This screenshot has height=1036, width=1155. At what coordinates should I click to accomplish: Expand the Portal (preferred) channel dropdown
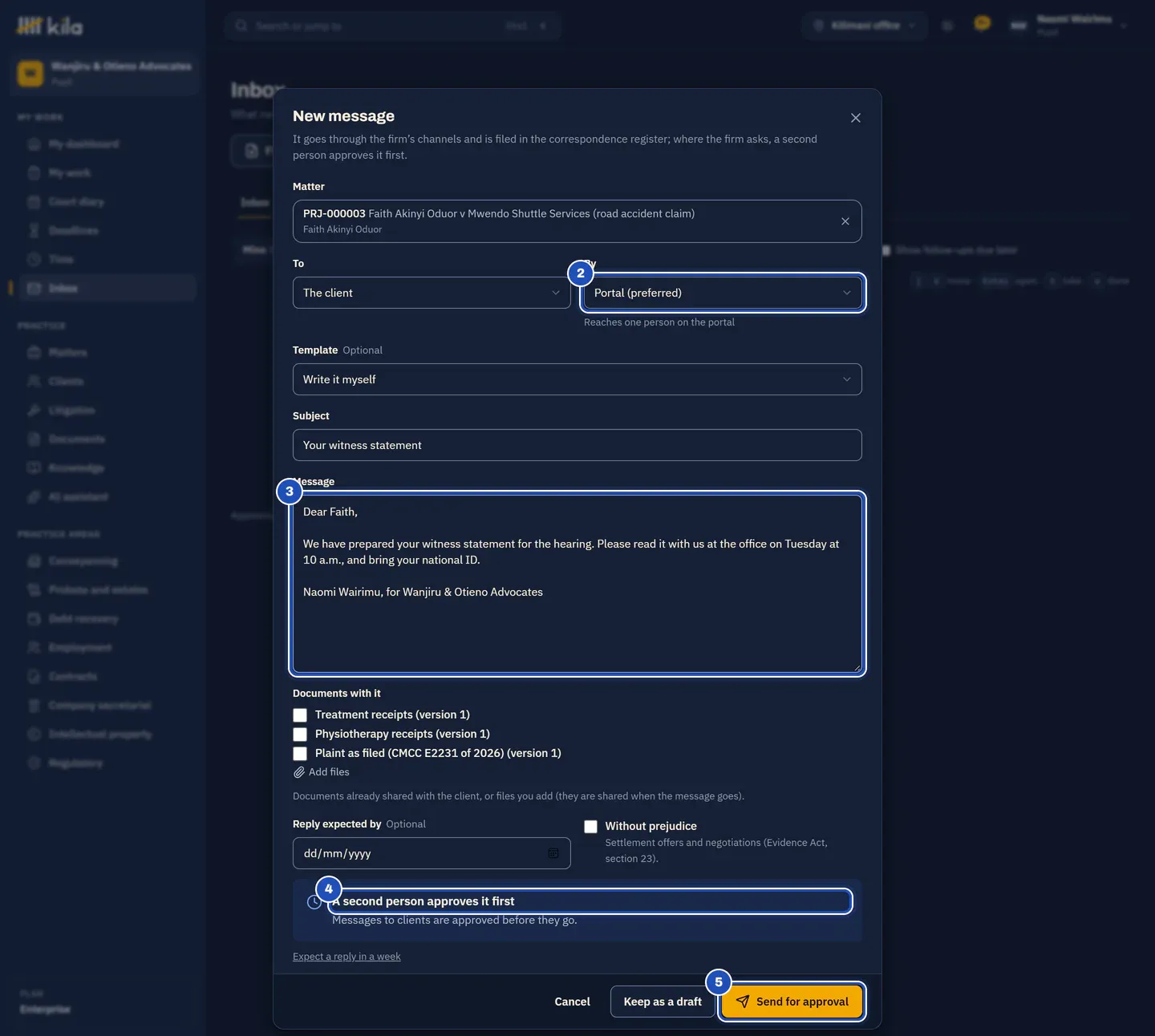723,293
